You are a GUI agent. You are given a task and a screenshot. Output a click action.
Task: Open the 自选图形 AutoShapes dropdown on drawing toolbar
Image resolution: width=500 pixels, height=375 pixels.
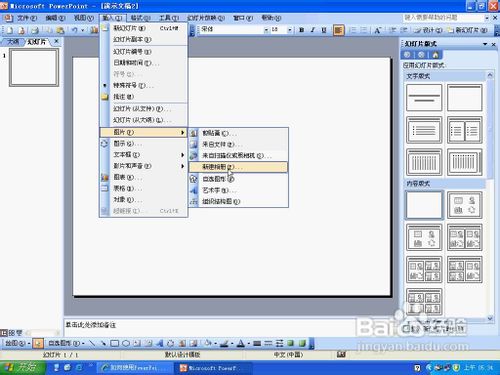[66, 343]
